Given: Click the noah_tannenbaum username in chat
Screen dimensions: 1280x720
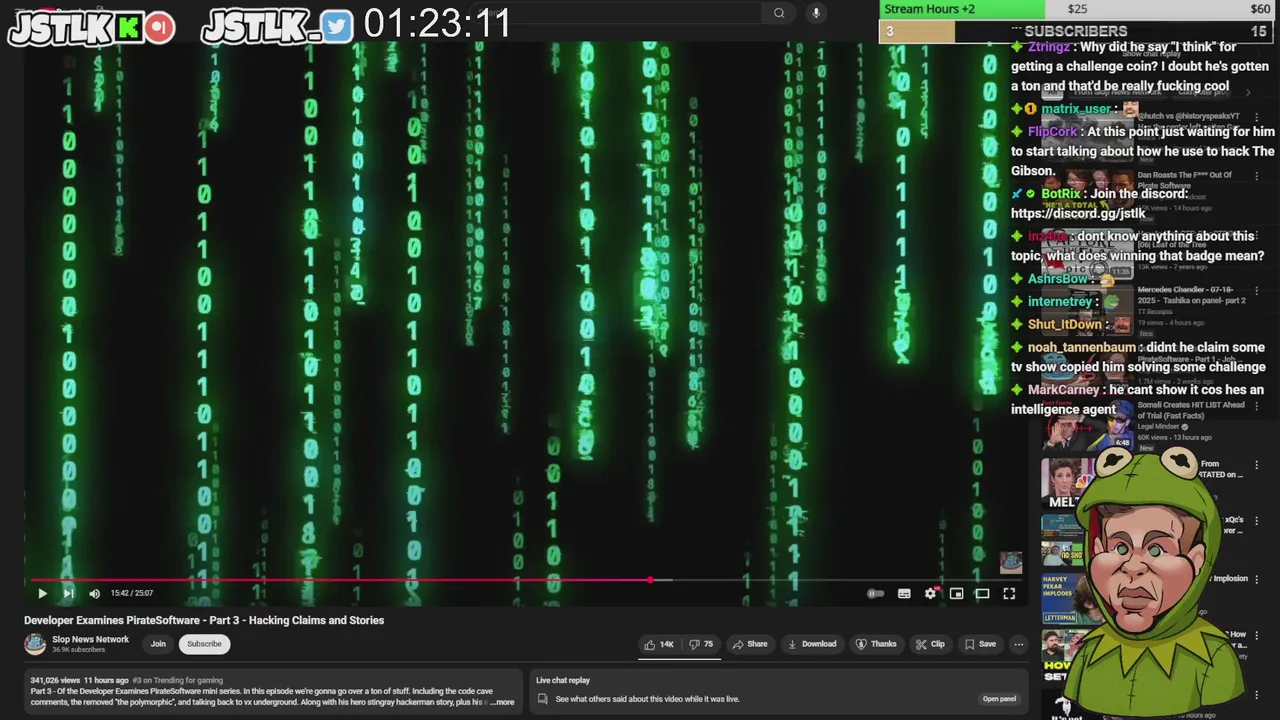Looking at the screenshot, I should tap(1082, 348).
